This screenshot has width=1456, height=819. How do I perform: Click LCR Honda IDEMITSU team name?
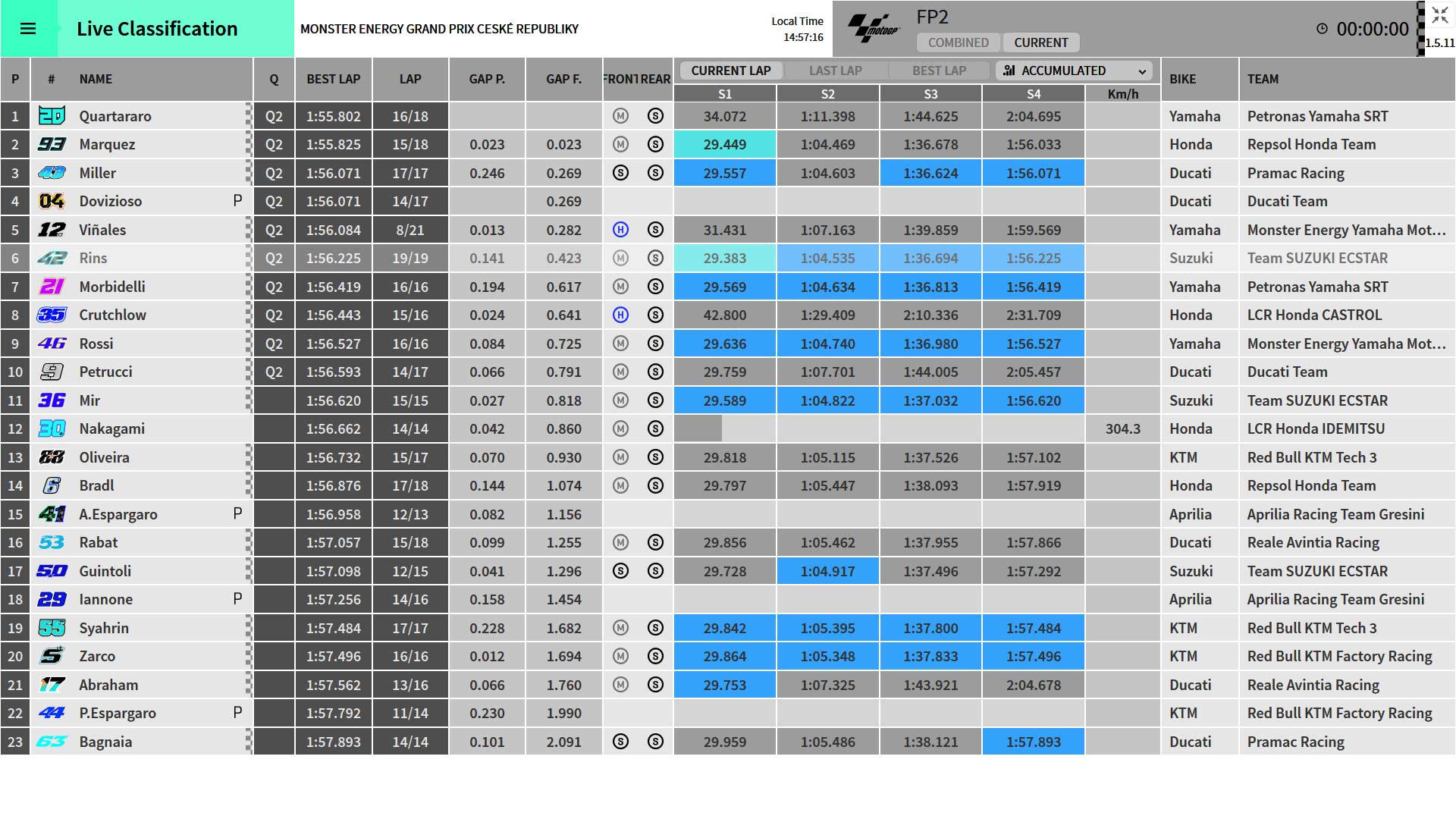[1316, 428]
